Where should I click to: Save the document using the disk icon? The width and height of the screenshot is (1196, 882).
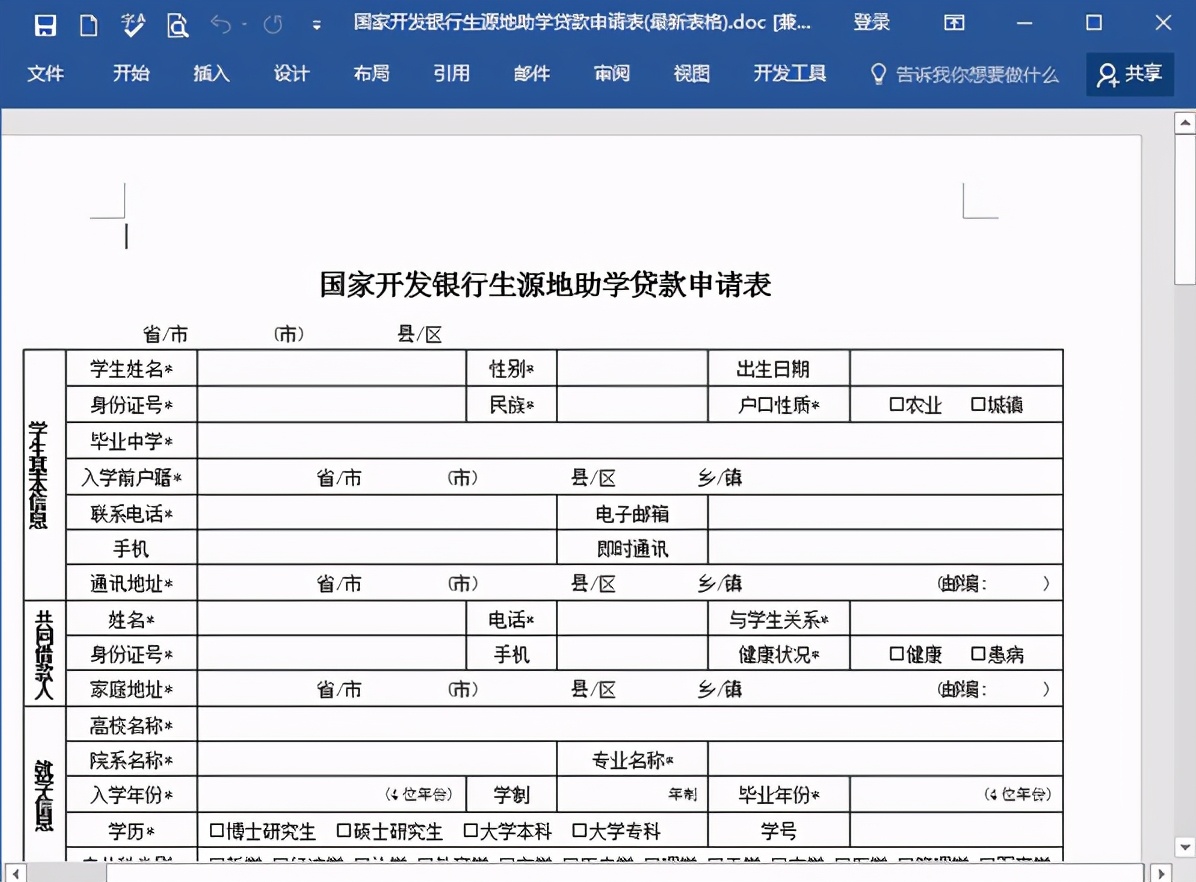coord(46,25)
